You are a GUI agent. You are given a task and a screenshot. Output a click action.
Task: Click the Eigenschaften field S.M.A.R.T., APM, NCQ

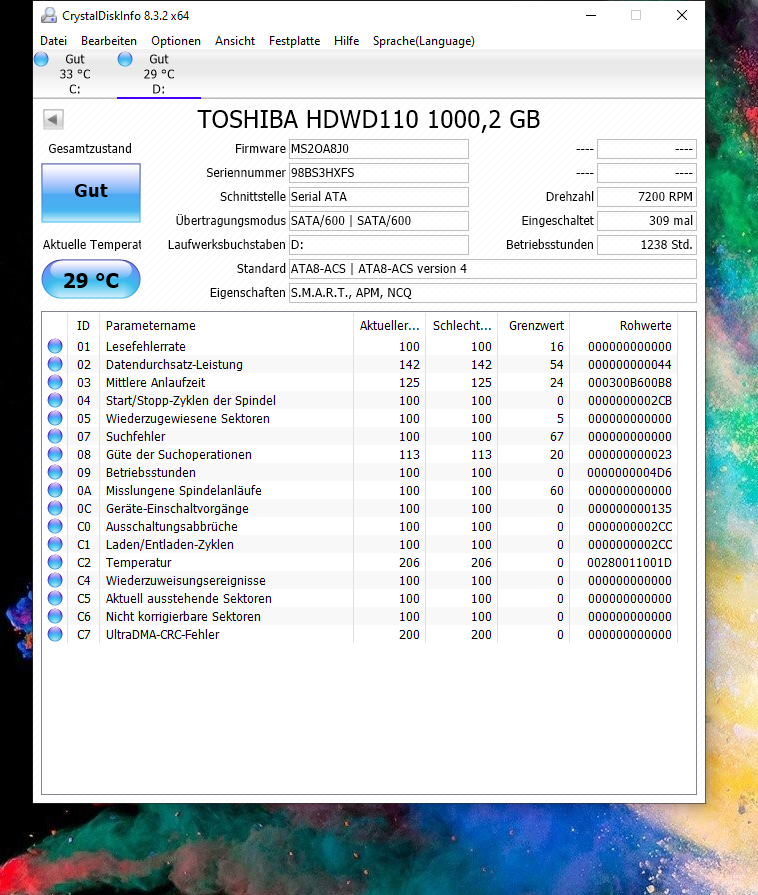(493, 293)
